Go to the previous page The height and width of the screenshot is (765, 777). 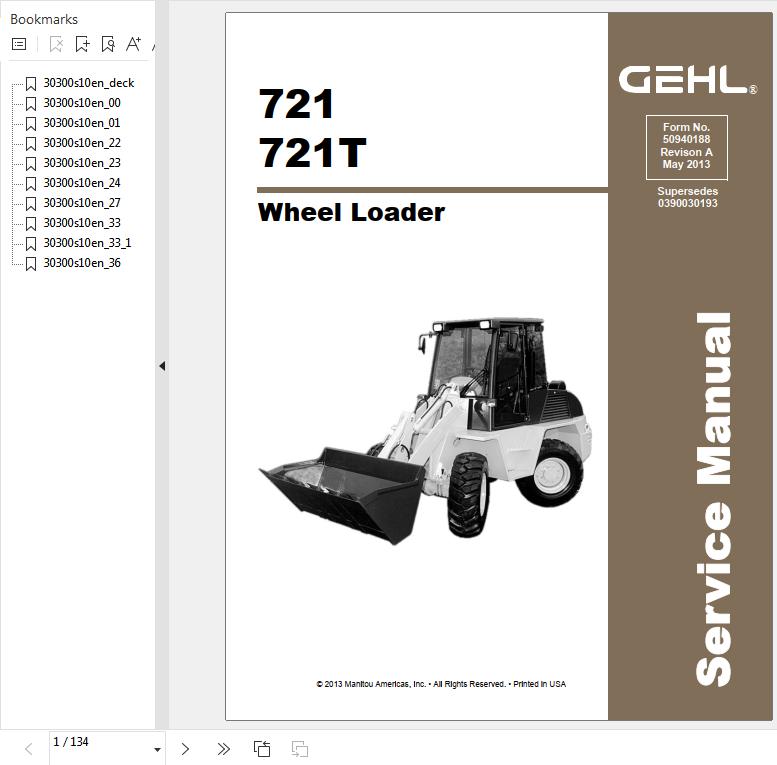tap(29, 749)
